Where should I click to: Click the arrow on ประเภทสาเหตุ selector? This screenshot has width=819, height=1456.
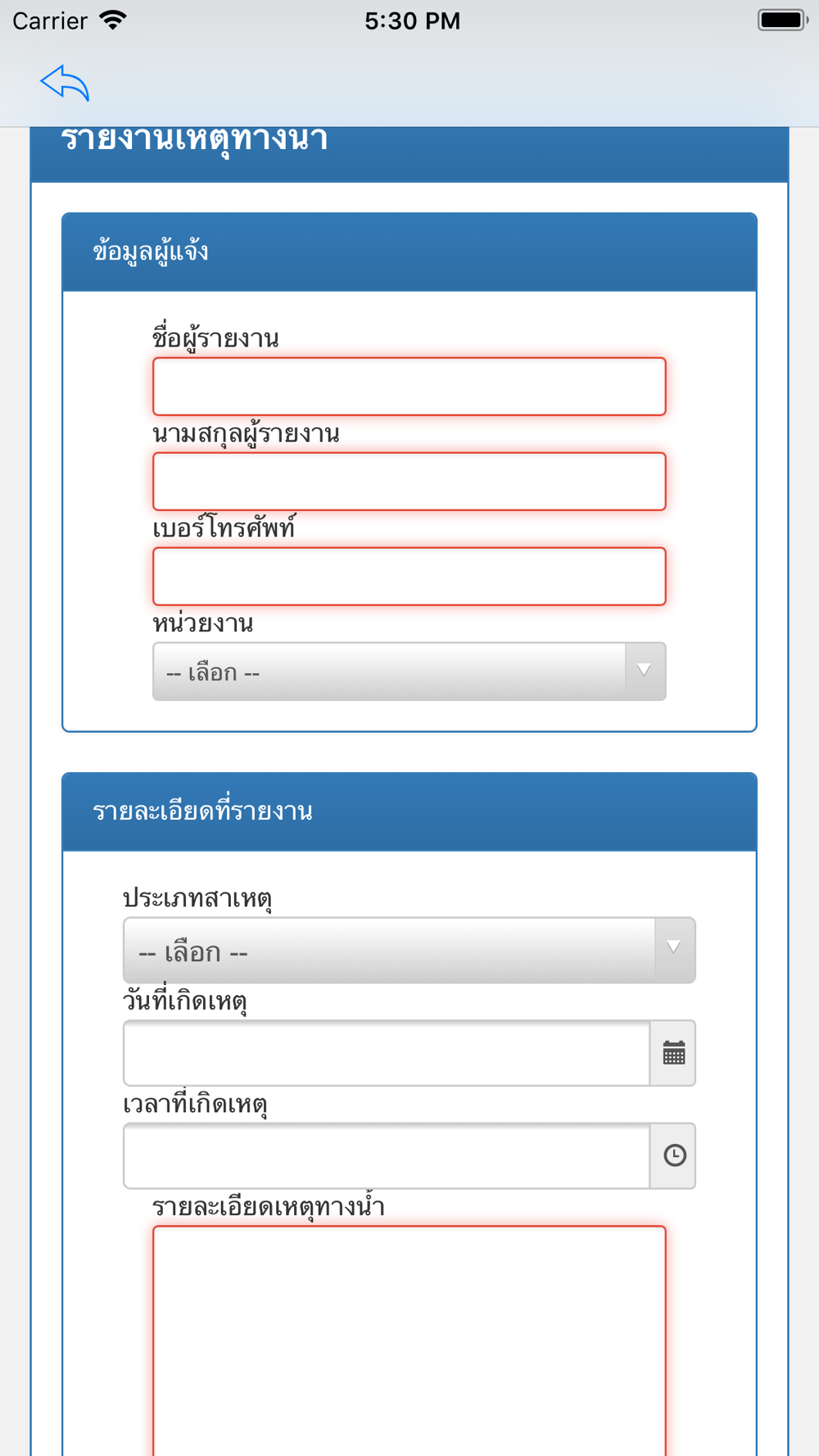(x=674, y=950)
